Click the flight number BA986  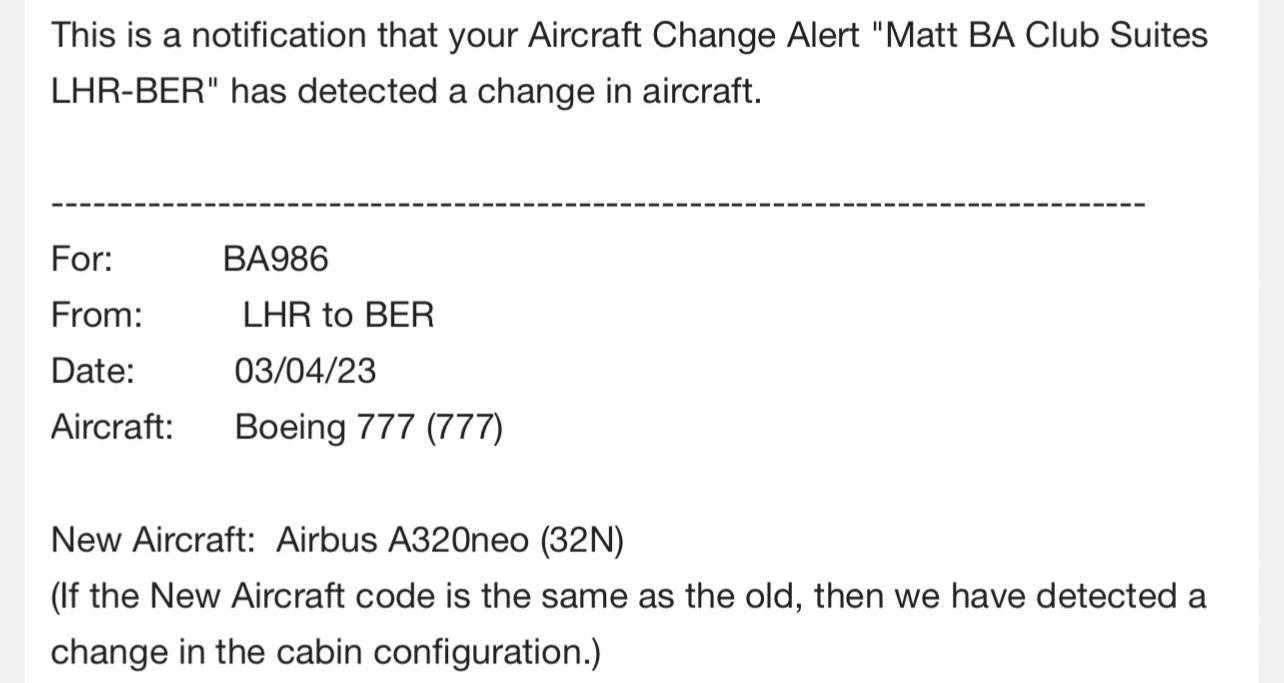[x=275, y=260]
